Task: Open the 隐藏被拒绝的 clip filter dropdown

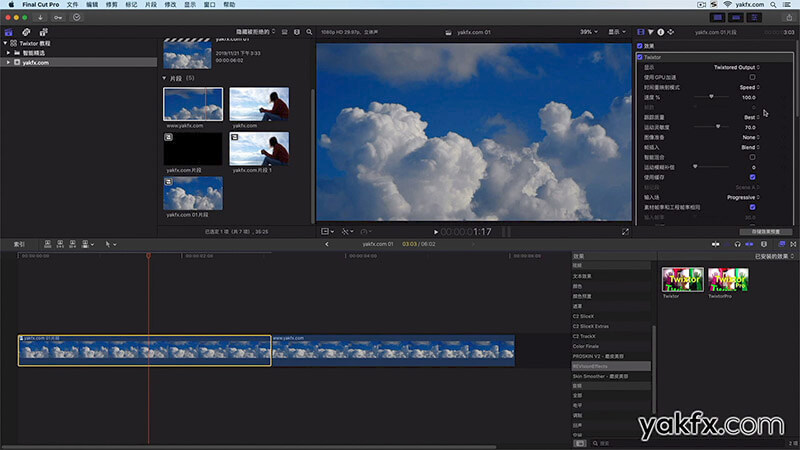Action: 255,32
